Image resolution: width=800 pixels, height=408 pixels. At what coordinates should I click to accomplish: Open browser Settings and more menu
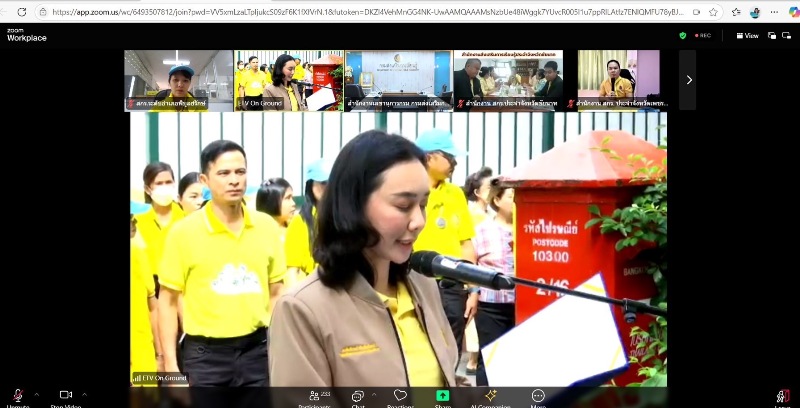tap(775, 12)
